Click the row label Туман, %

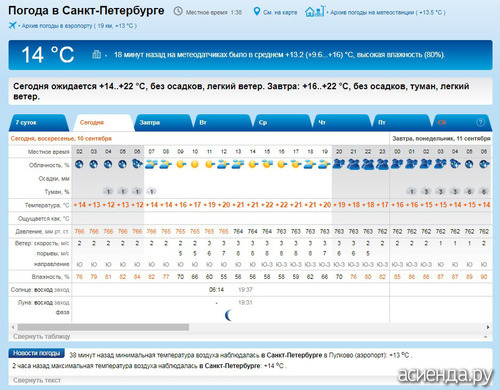[x=57, y=192]
